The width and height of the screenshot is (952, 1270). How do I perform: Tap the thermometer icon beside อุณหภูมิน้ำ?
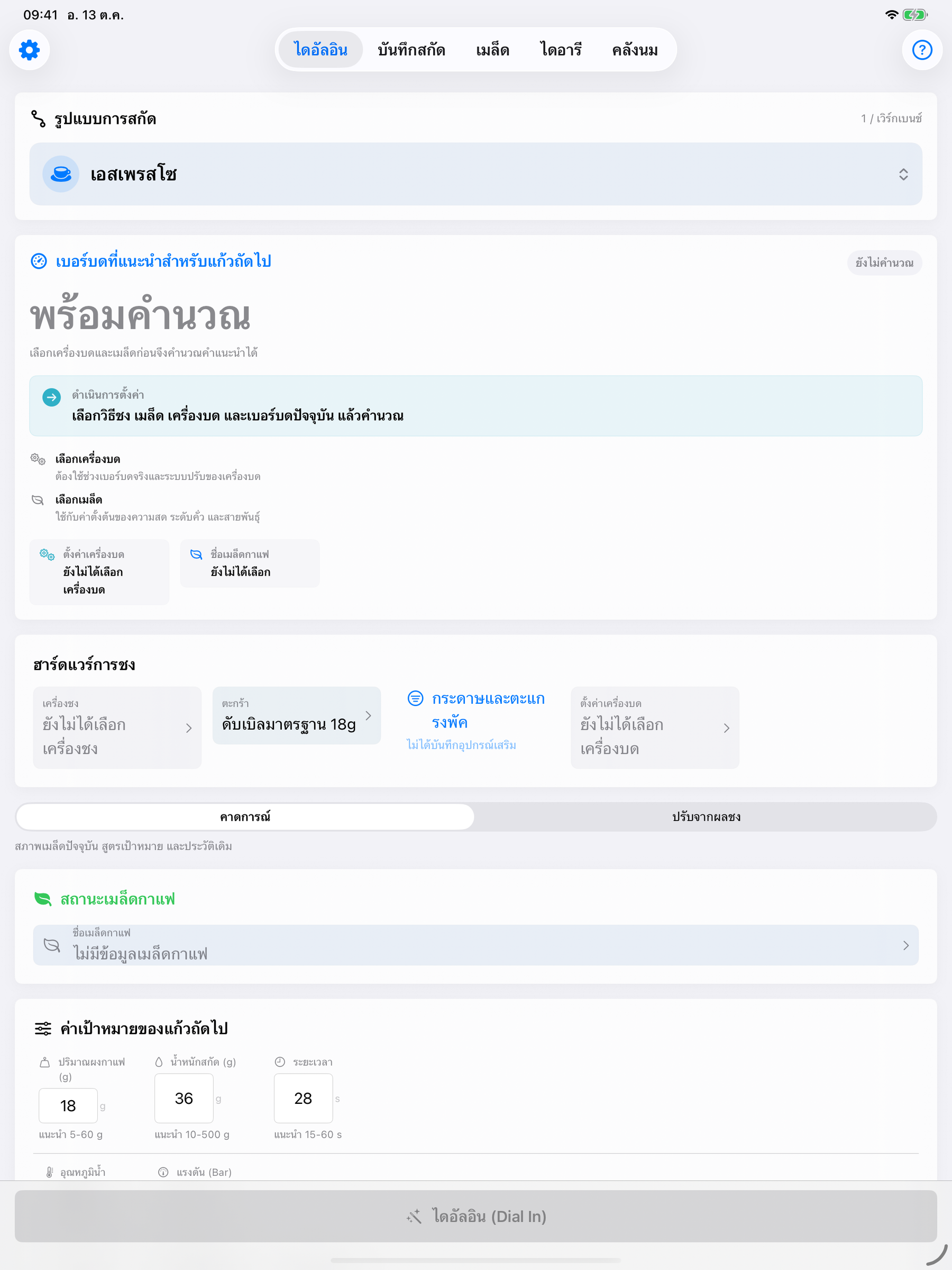click(x=49, y=1172)
